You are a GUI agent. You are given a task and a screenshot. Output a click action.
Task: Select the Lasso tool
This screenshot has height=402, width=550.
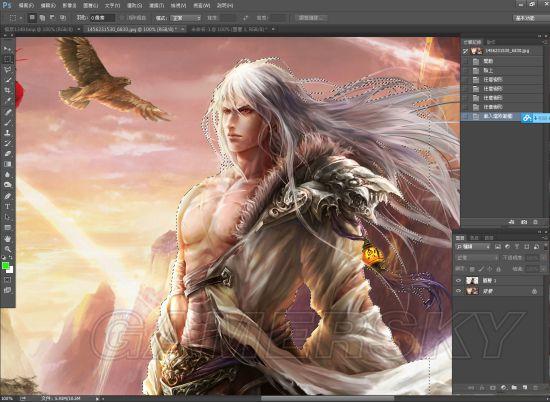(7, 70)
